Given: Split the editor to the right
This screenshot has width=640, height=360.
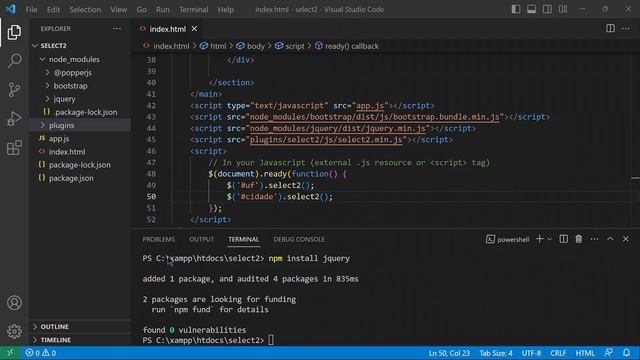Looking at the screenshot, I should pyautogui.click(x=610, y=28).
